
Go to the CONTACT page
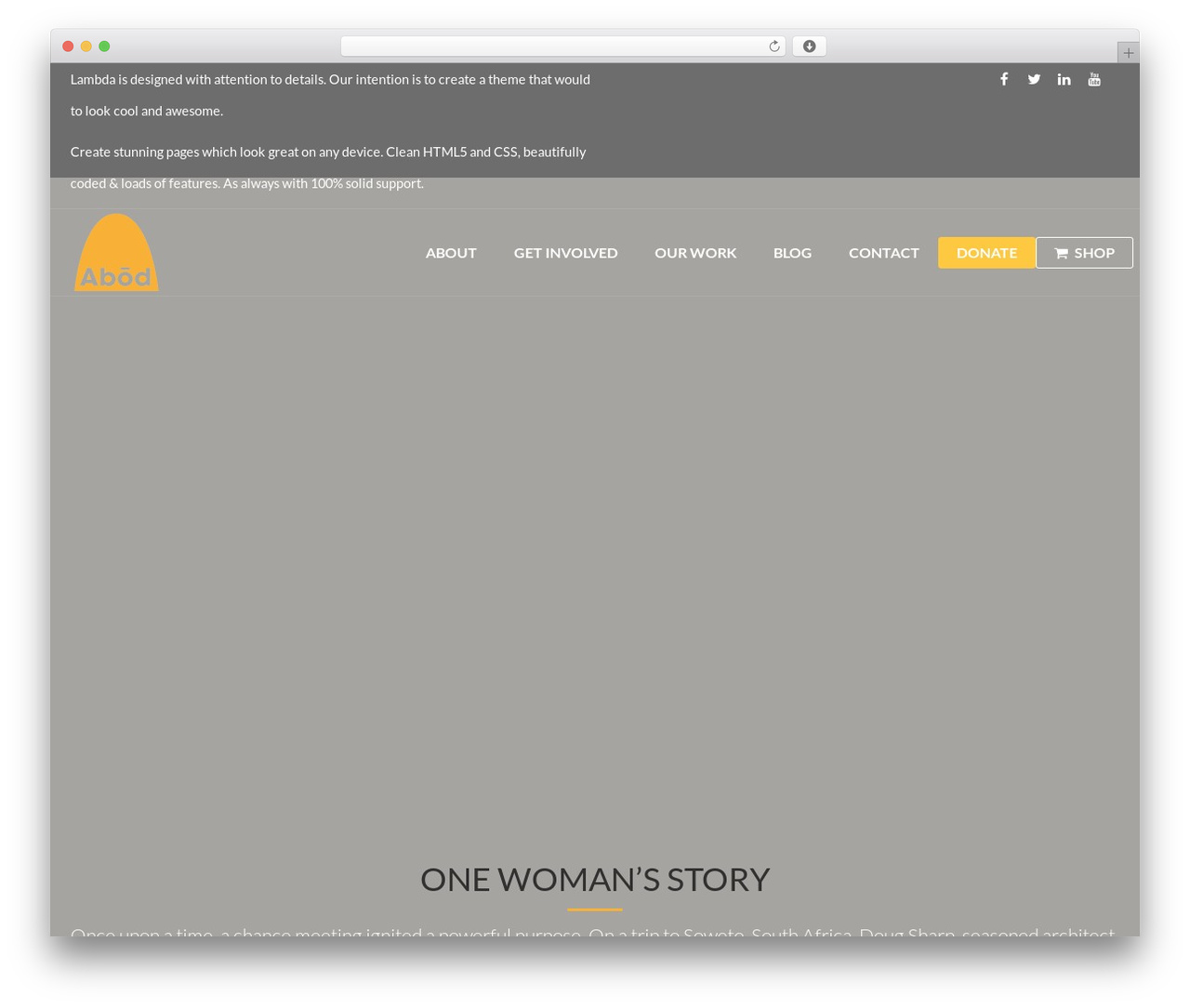click(x=883, y=253)
